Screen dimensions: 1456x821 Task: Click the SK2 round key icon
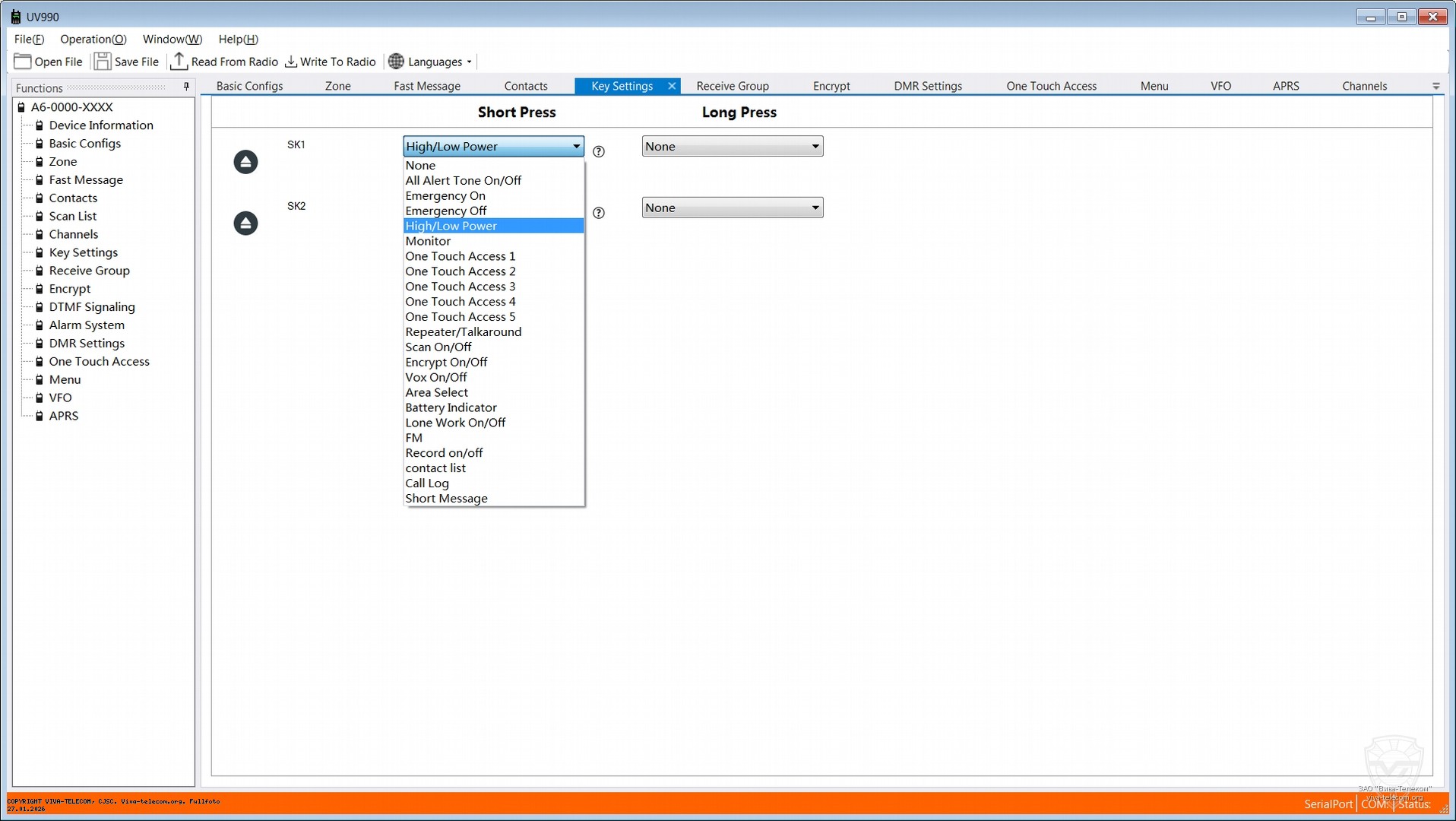(245, 223)
